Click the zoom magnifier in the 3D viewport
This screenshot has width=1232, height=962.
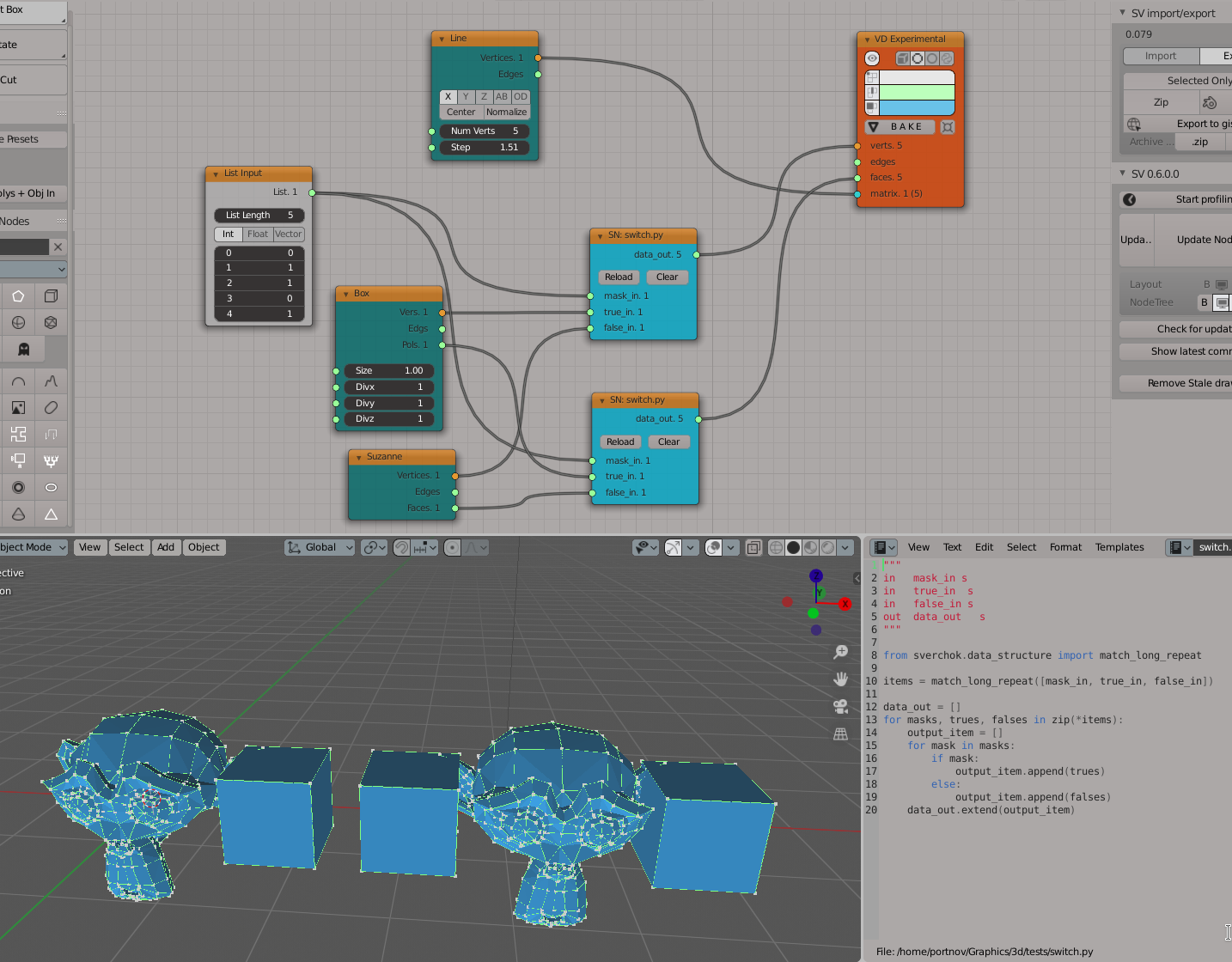[x=841, y=652]
